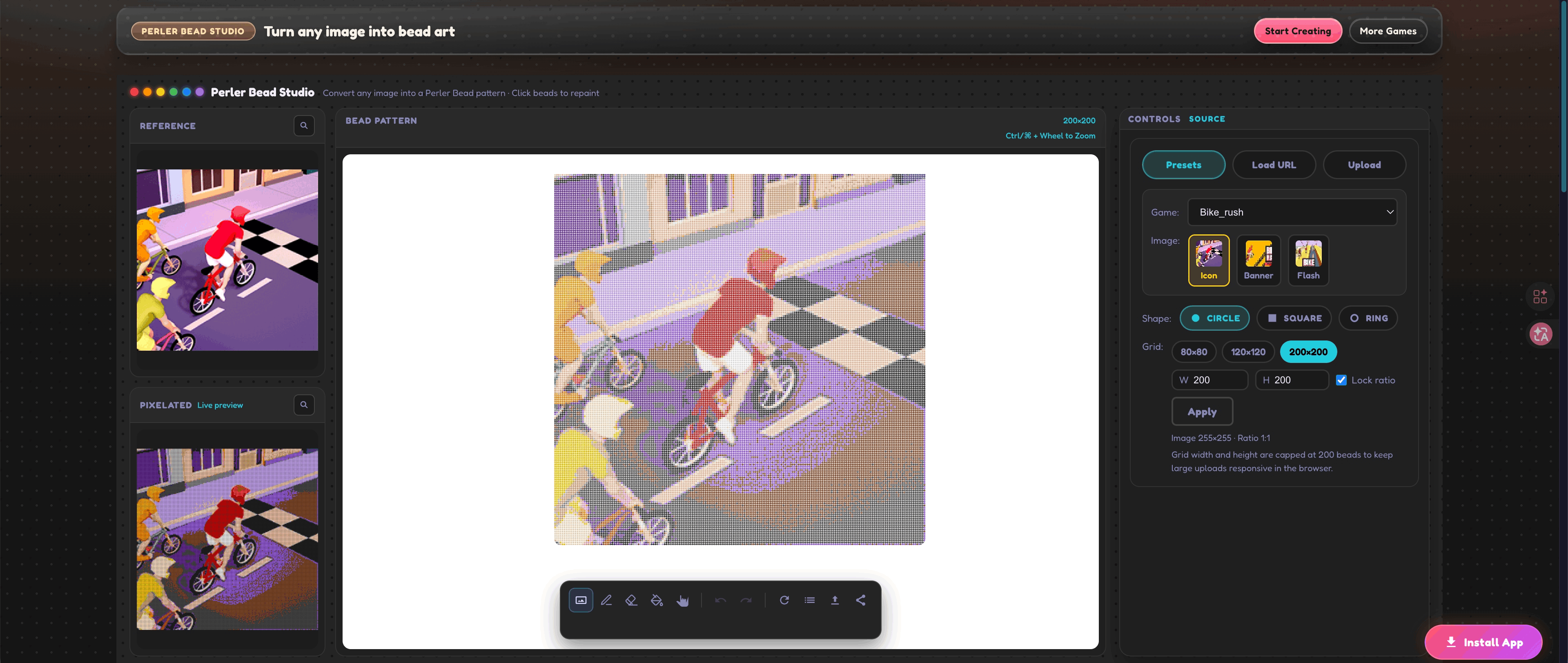Screen dimensions: 1568x663
Task: Select the hand pan tool
Action: point(682,600)
